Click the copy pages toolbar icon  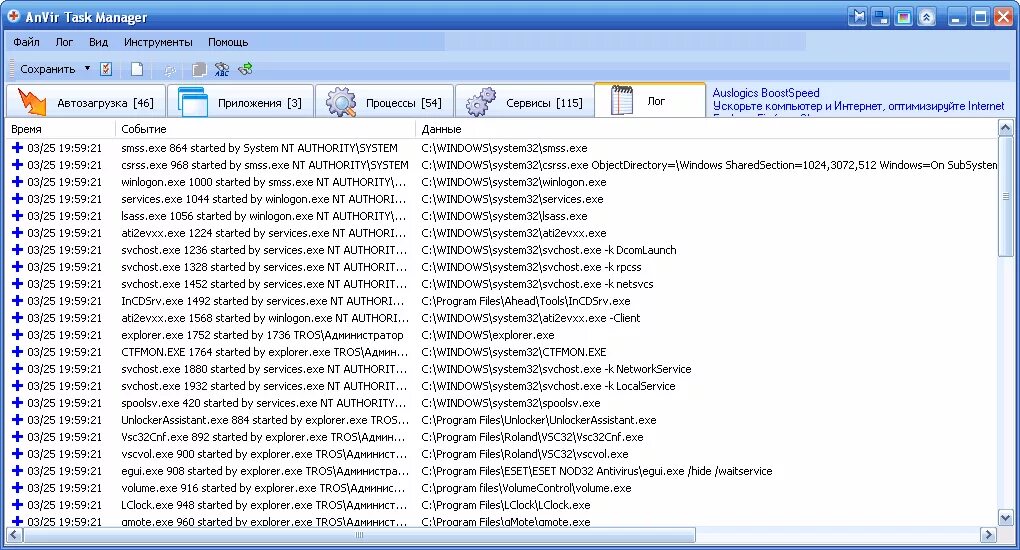click(x=199, y=69)
